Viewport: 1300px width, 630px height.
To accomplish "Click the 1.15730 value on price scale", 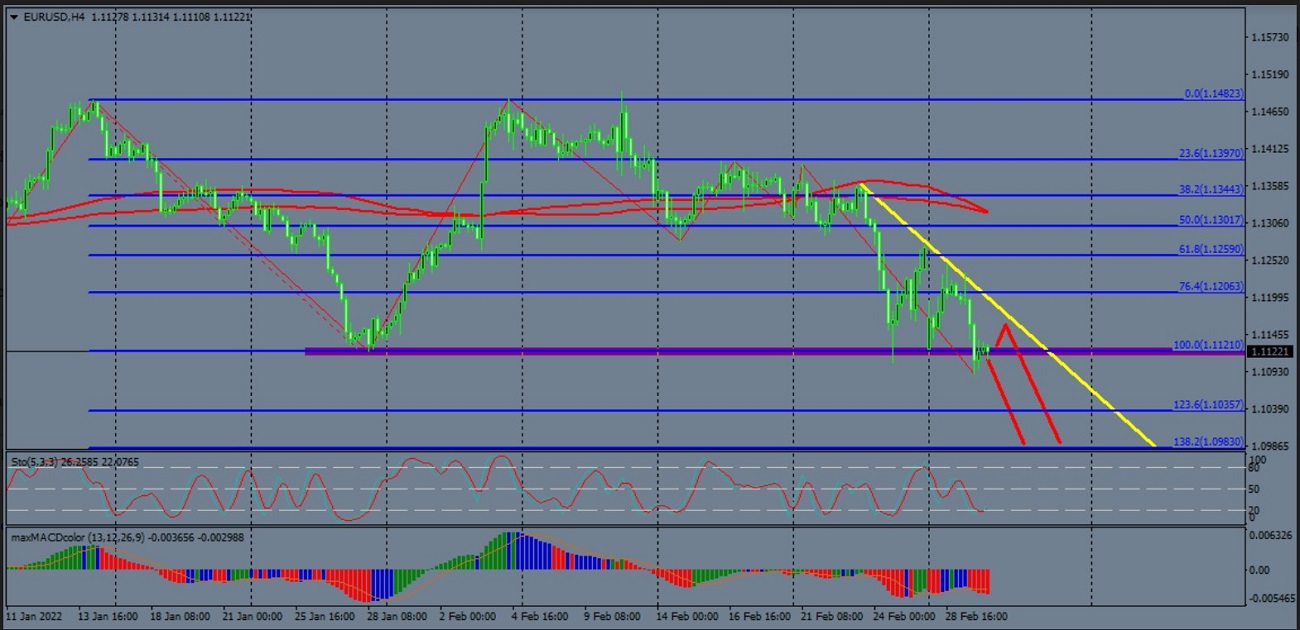I will pos(1270,38).
